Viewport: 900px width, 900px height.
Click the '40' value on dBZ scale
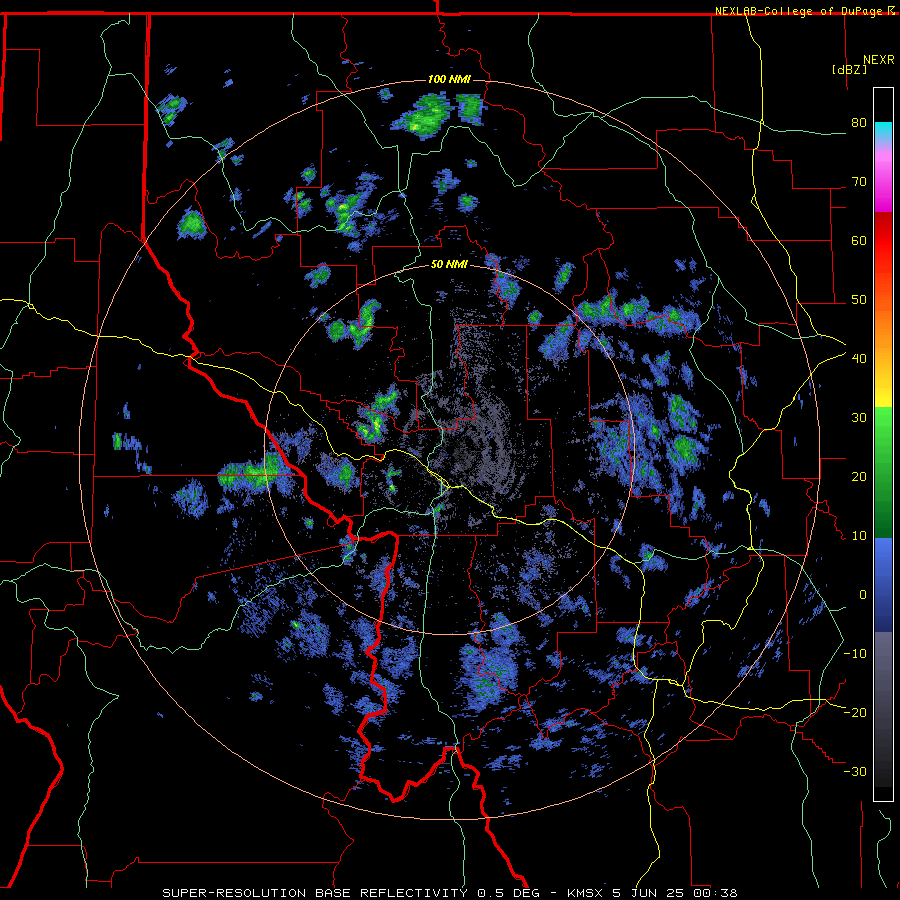click(859, 359)
